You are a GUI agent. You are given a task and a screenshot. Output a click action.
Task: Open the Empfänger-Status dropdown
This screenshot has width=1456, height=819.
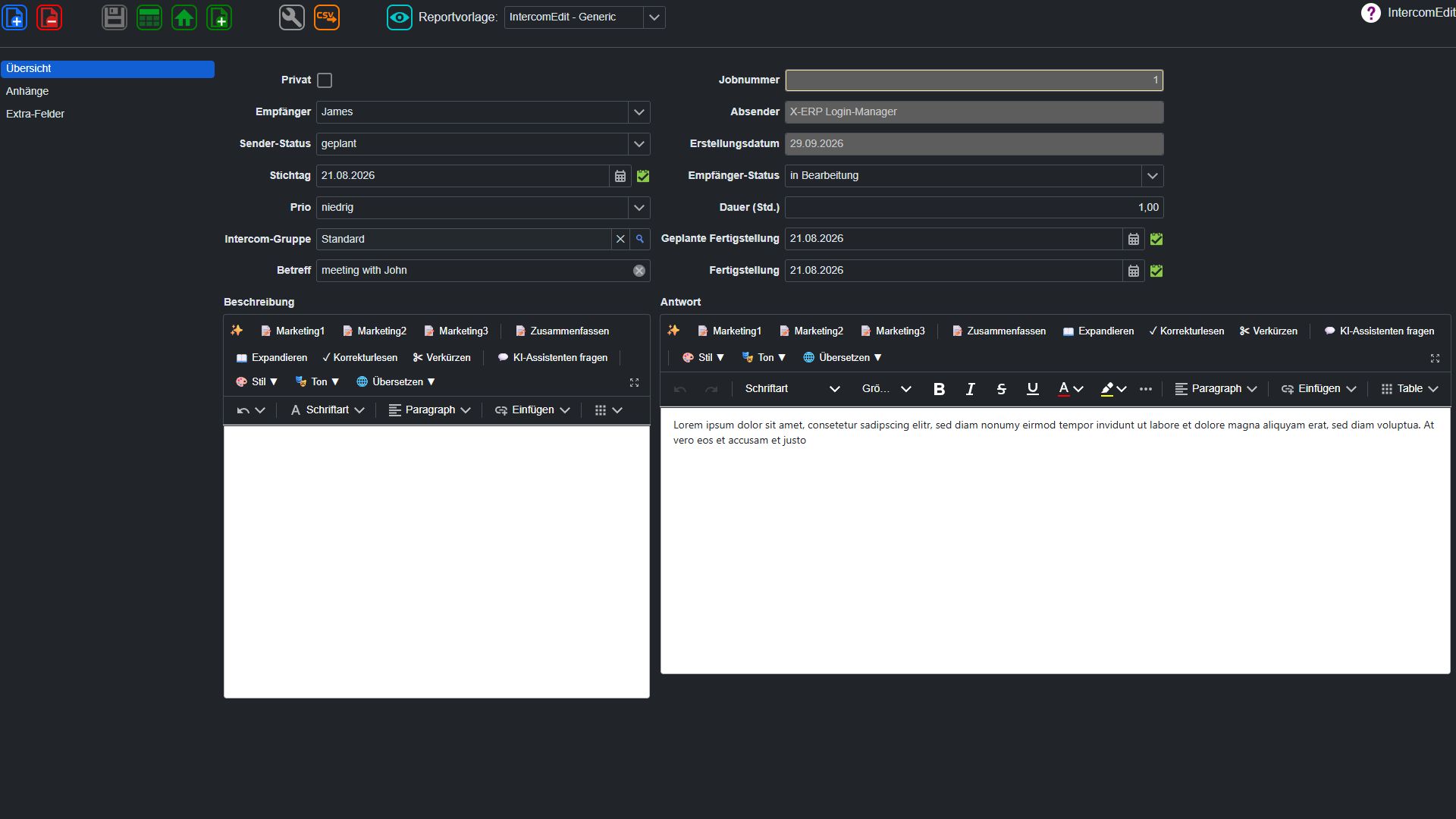tap(1152, 176)
